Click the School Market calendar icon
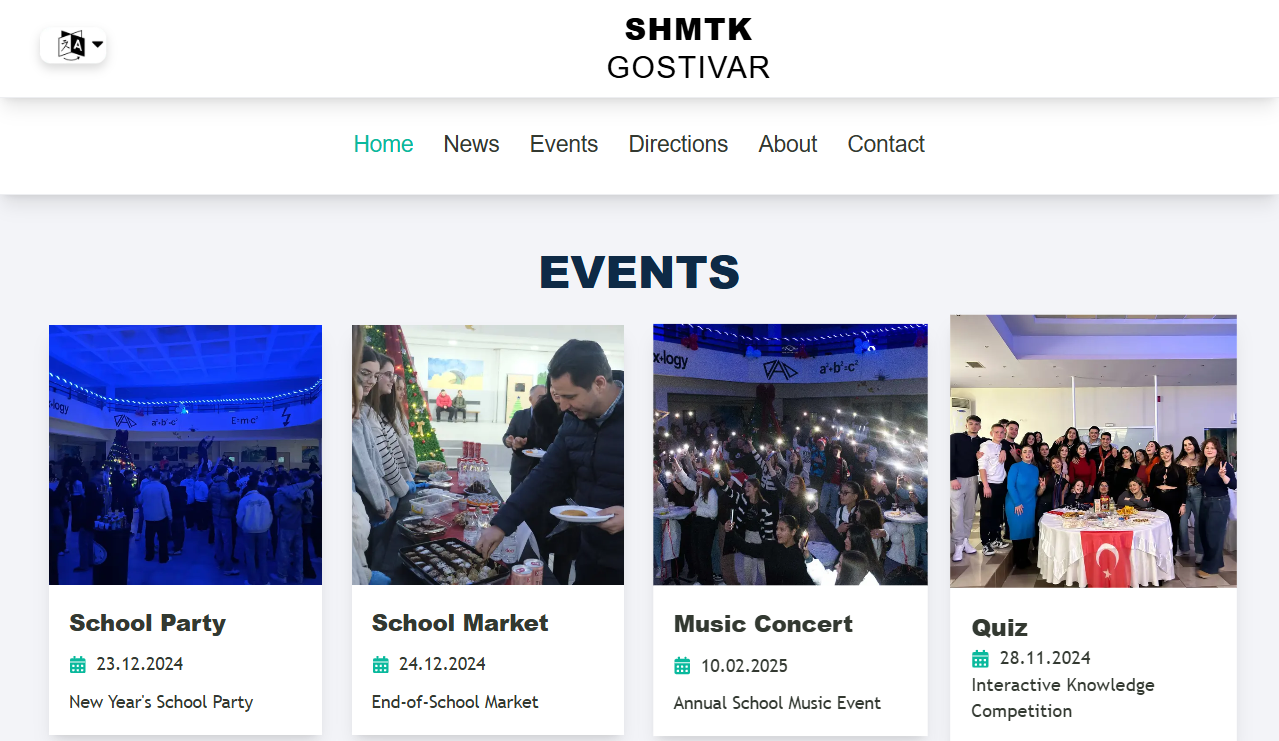1279x741 pixels. point(380,664)
